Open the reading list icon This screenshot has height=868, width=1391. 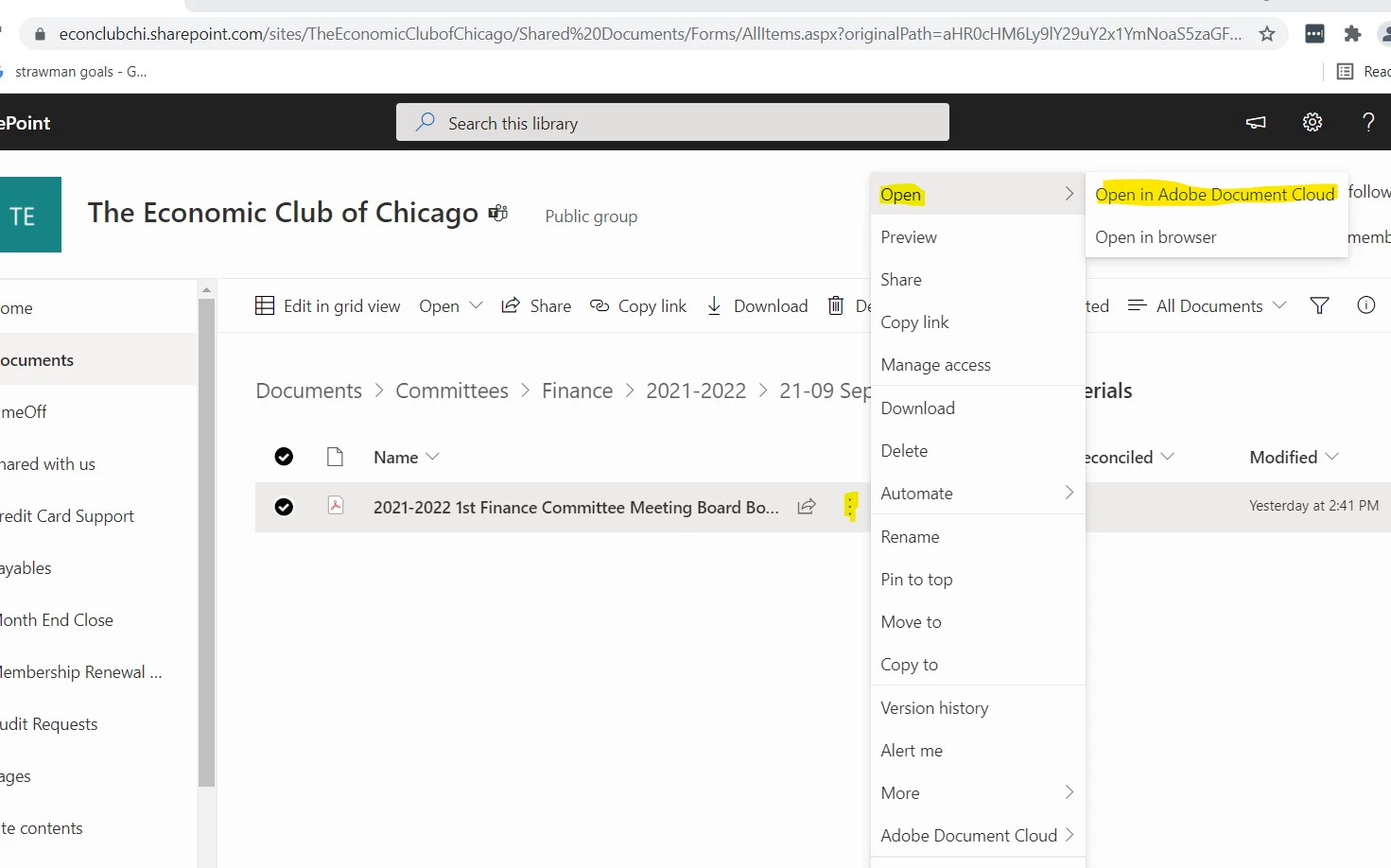click(1345, 72)
